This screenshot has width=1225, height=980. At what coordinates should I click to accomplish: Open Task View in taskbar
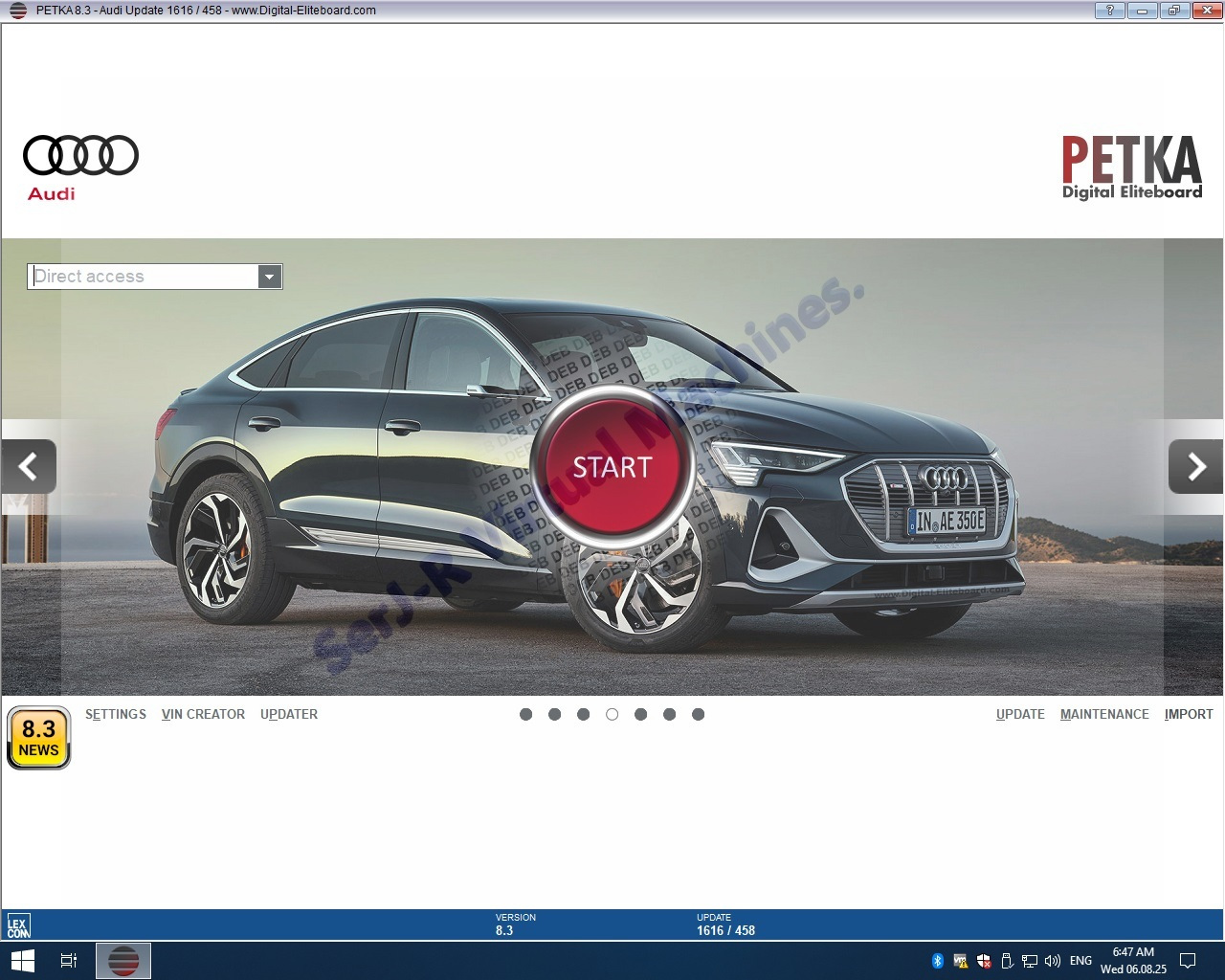(x=69, y=960)
